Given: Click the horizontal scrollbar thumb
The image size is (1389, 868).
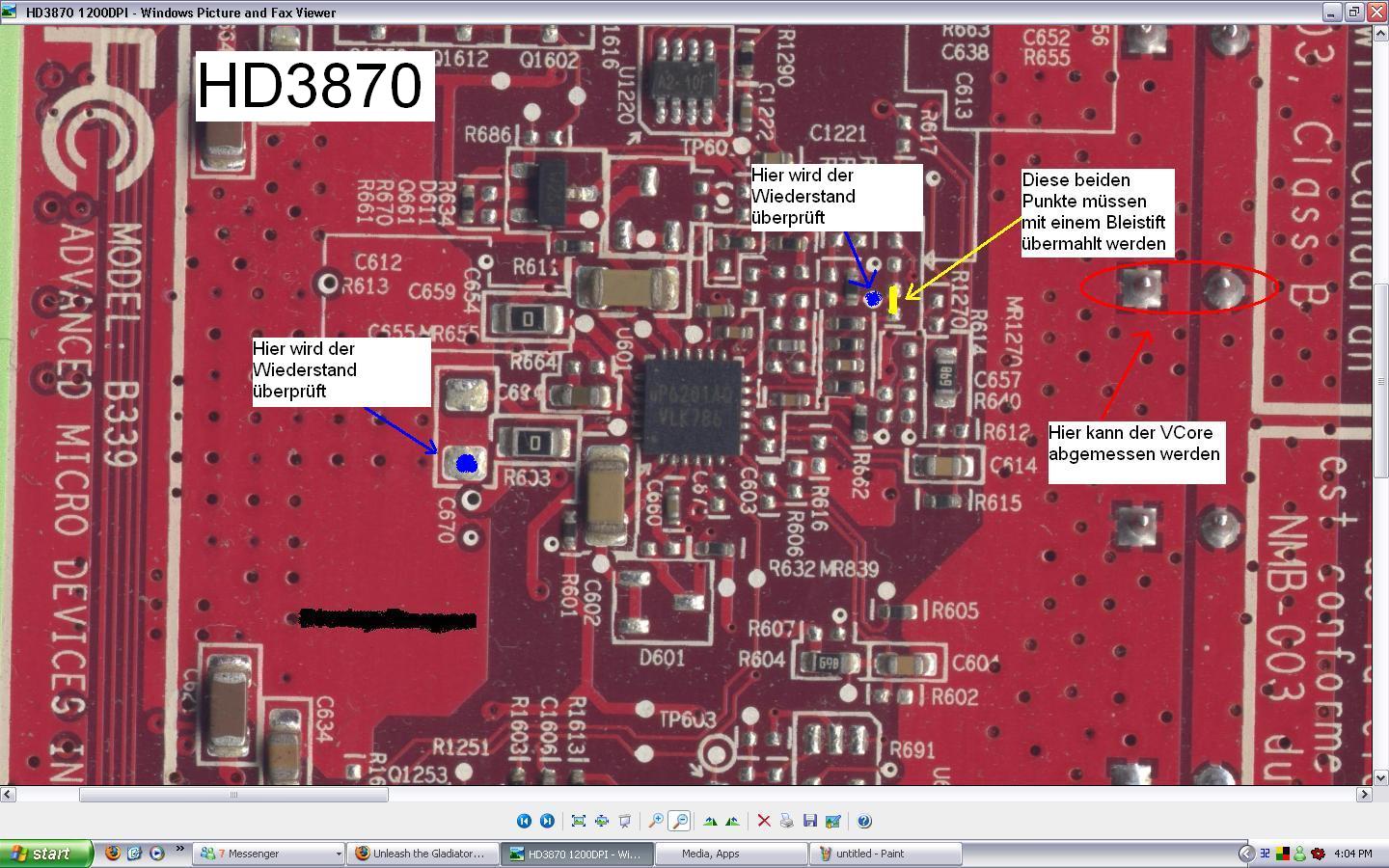Looking at the screenshot, I should [x=233, y=795].
